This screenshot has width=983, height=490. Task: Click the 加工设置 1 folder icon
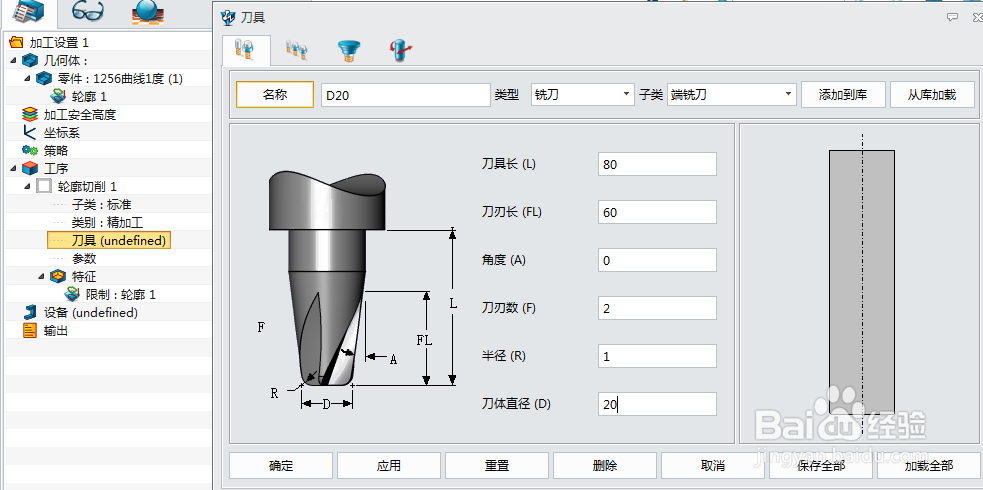17,43
